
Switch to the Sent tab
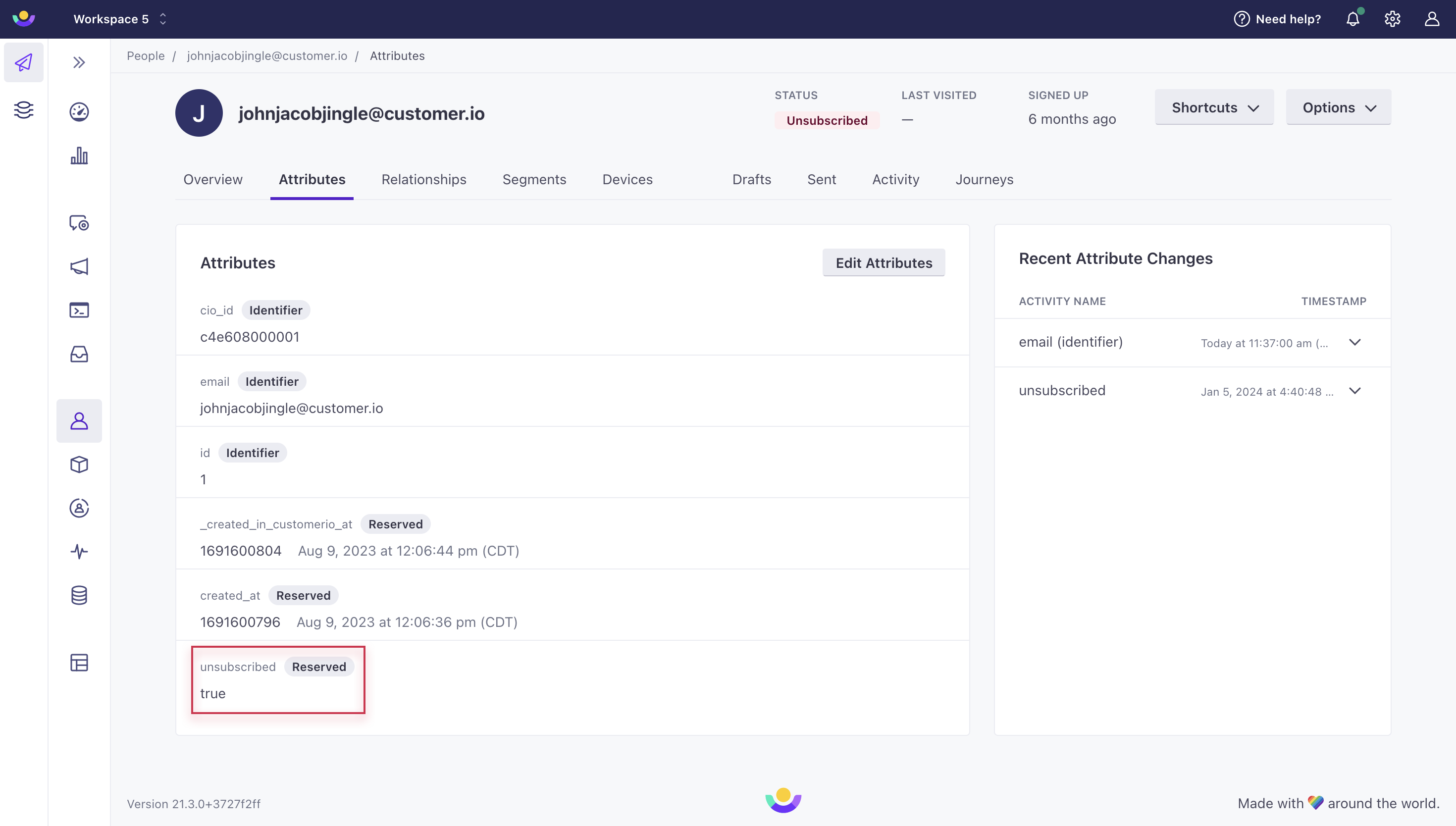click(821, 179)
